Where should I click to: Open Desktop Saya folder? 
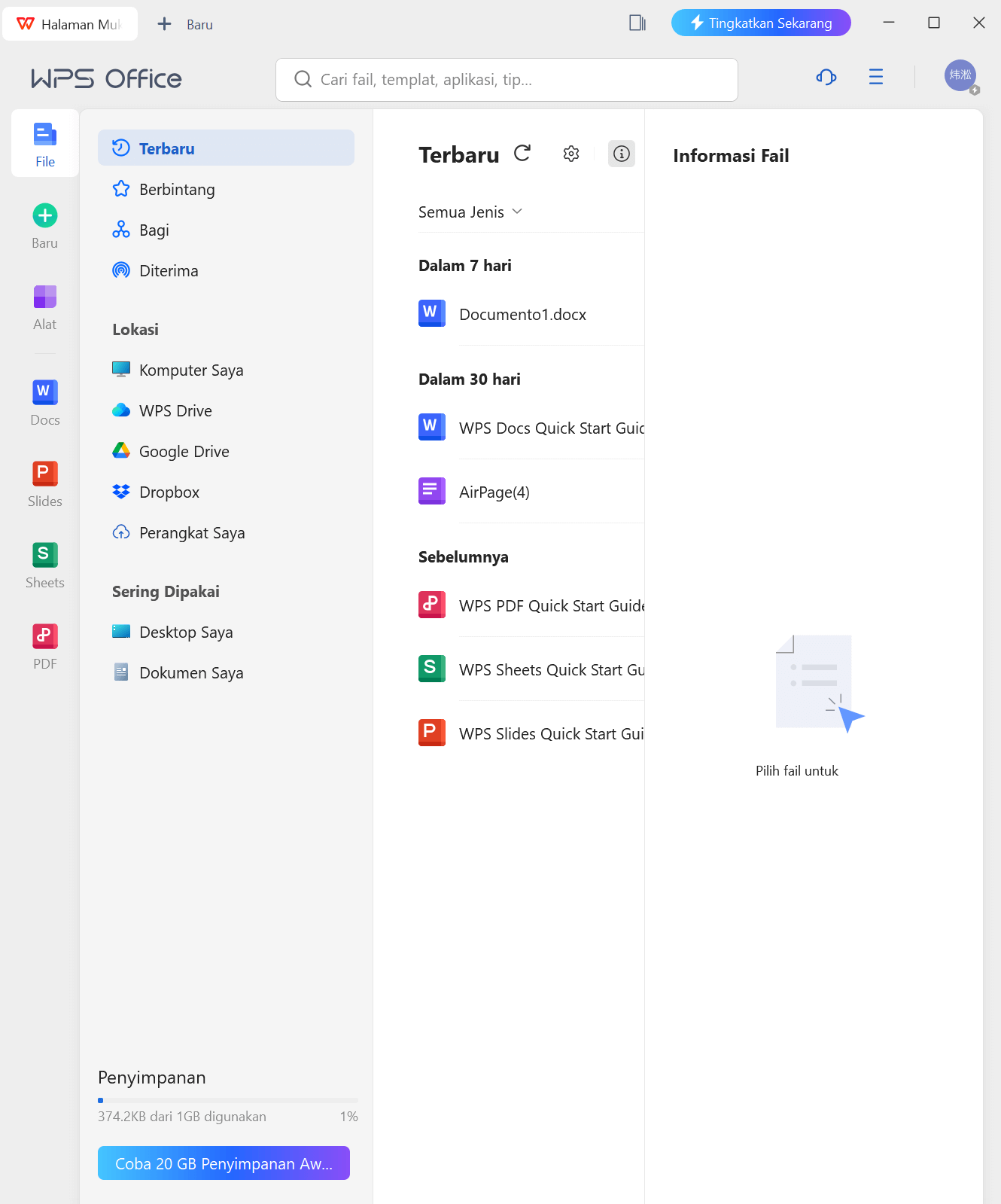pyautogui.click(x=226, y=632)
